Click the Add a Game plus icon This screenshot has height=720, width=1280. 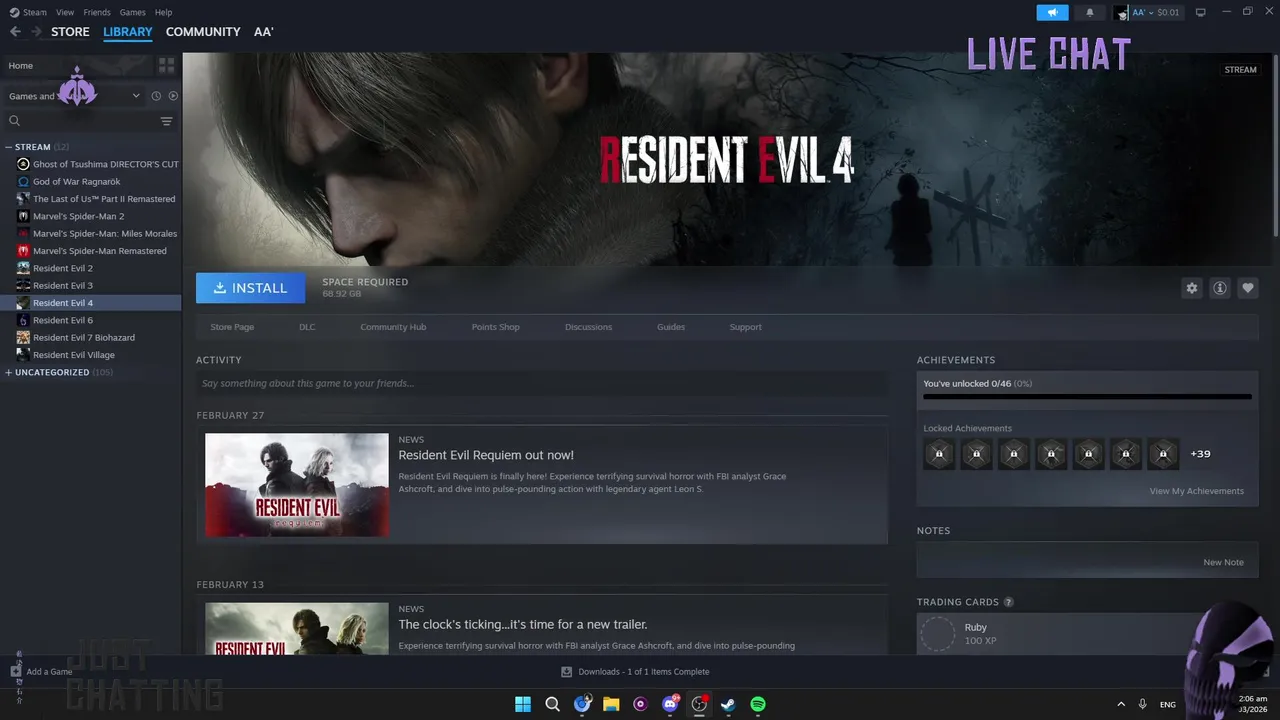[x=15, y=671]
